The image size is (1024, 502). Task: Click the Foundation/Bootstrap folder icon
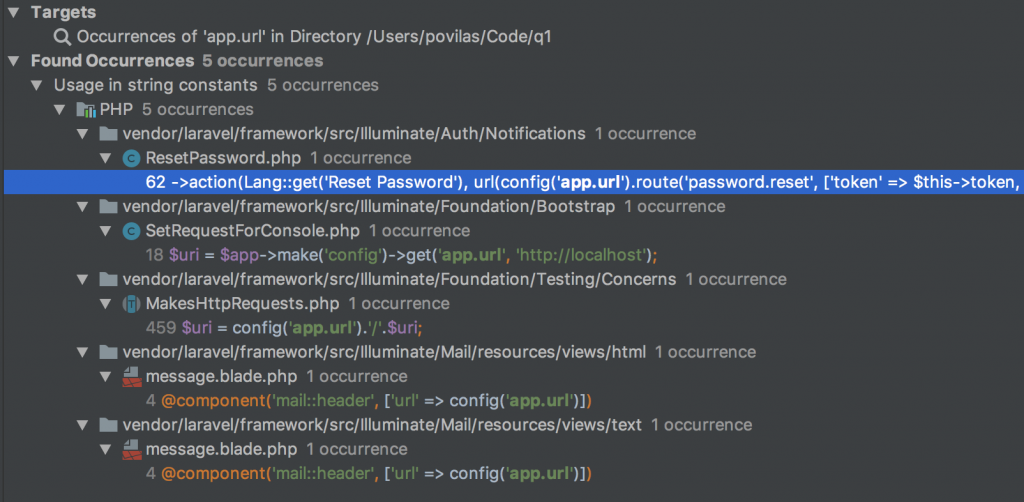(x=108, y=207)
